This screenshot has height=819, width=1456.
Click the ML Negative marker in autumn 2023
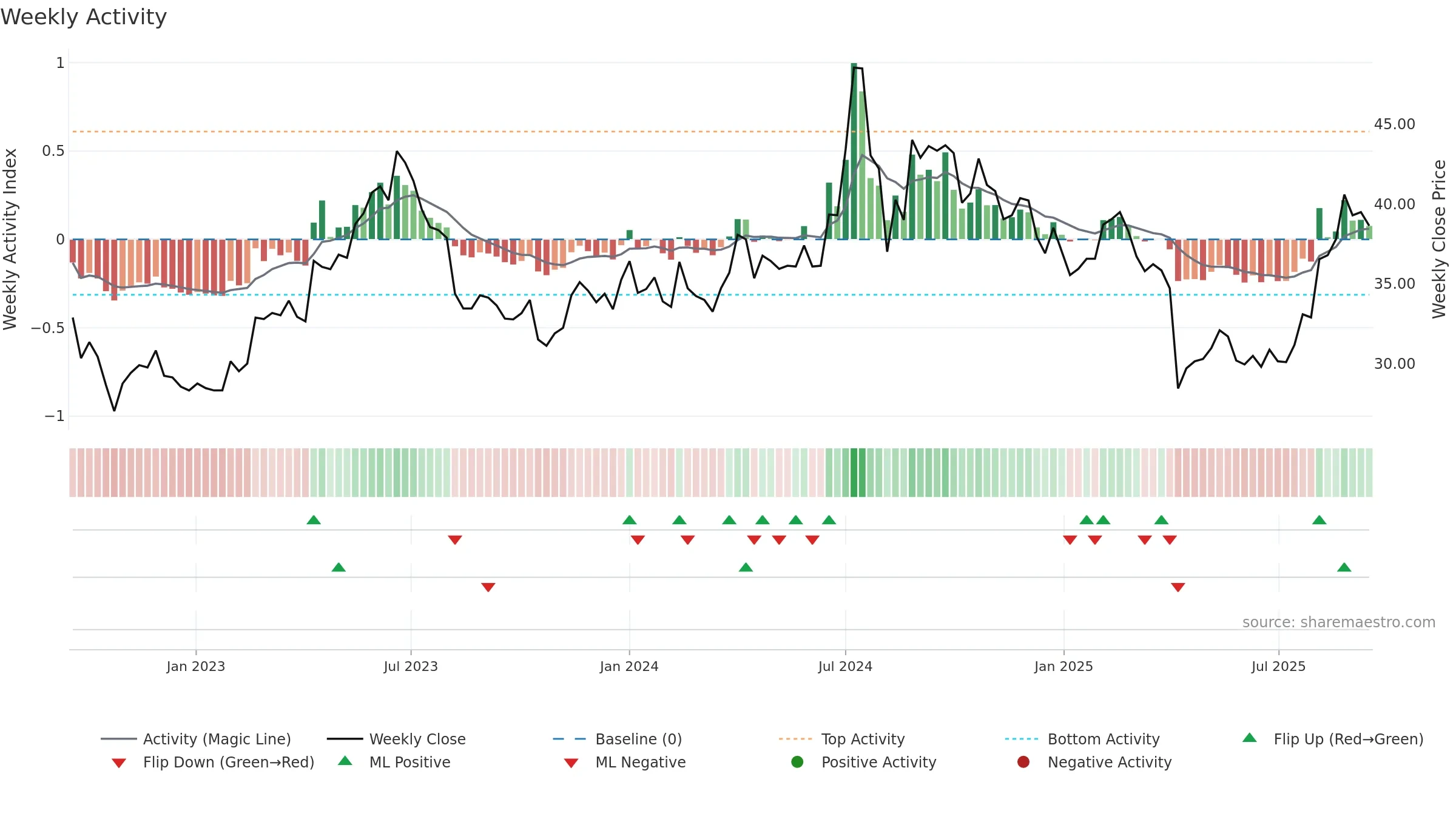[488, 587]
